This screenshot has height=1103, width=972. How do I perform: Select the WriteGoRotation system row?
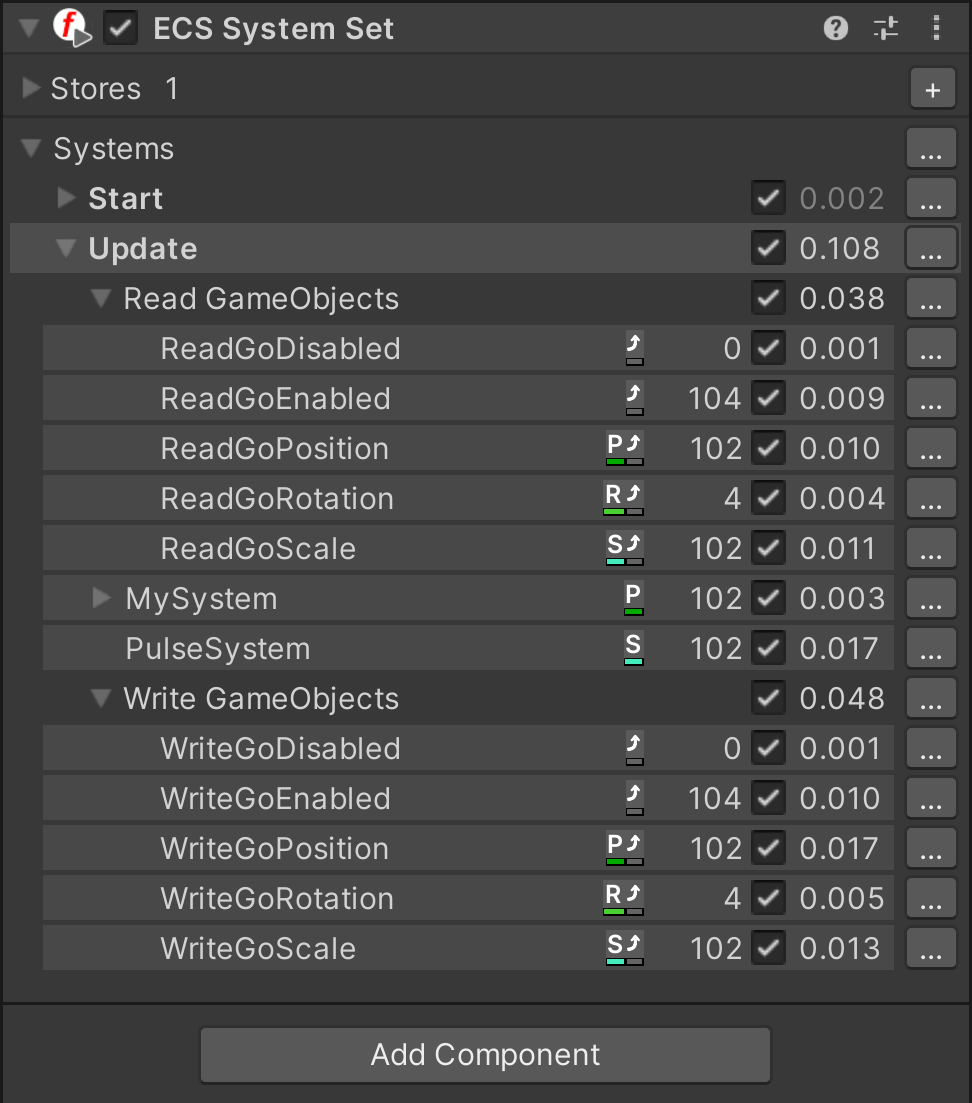[x=468, y=898]
